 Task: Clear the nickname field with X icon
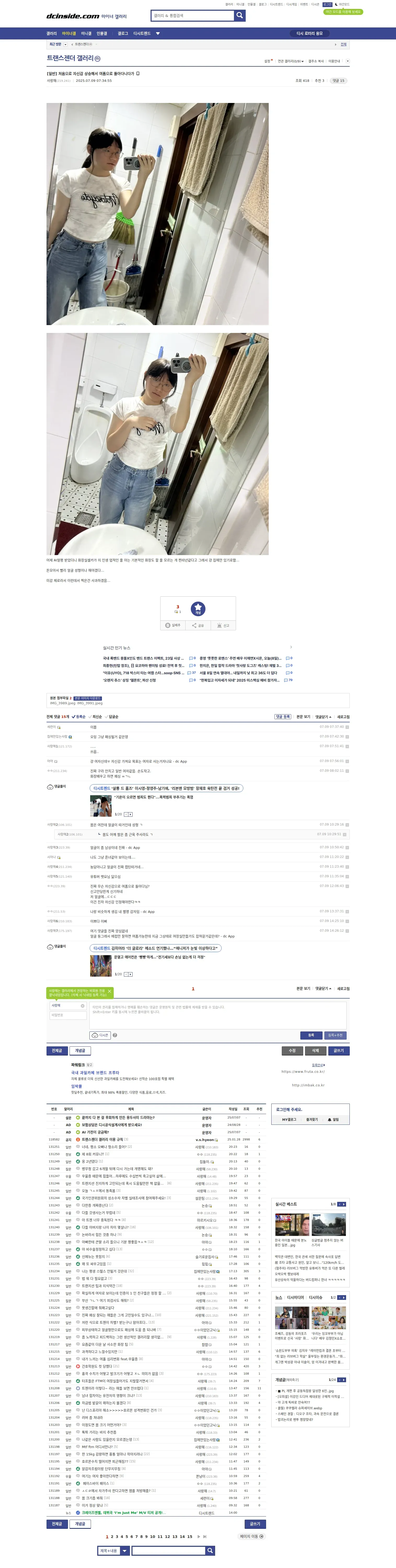point(83,1006)
